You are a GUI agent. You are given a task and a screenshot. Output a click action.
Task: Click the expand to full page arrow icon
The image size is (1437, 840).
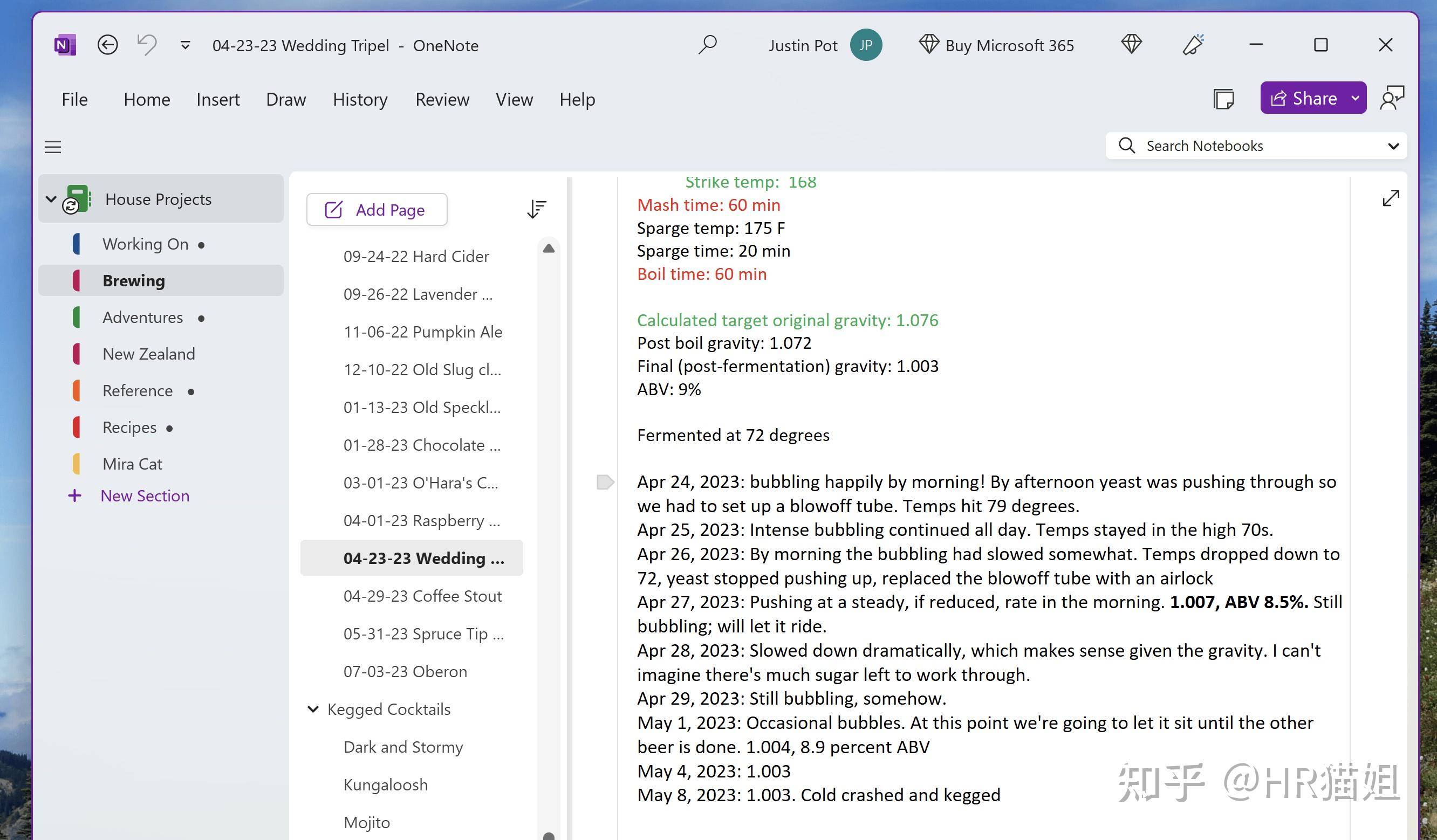tap(1391, 198)
